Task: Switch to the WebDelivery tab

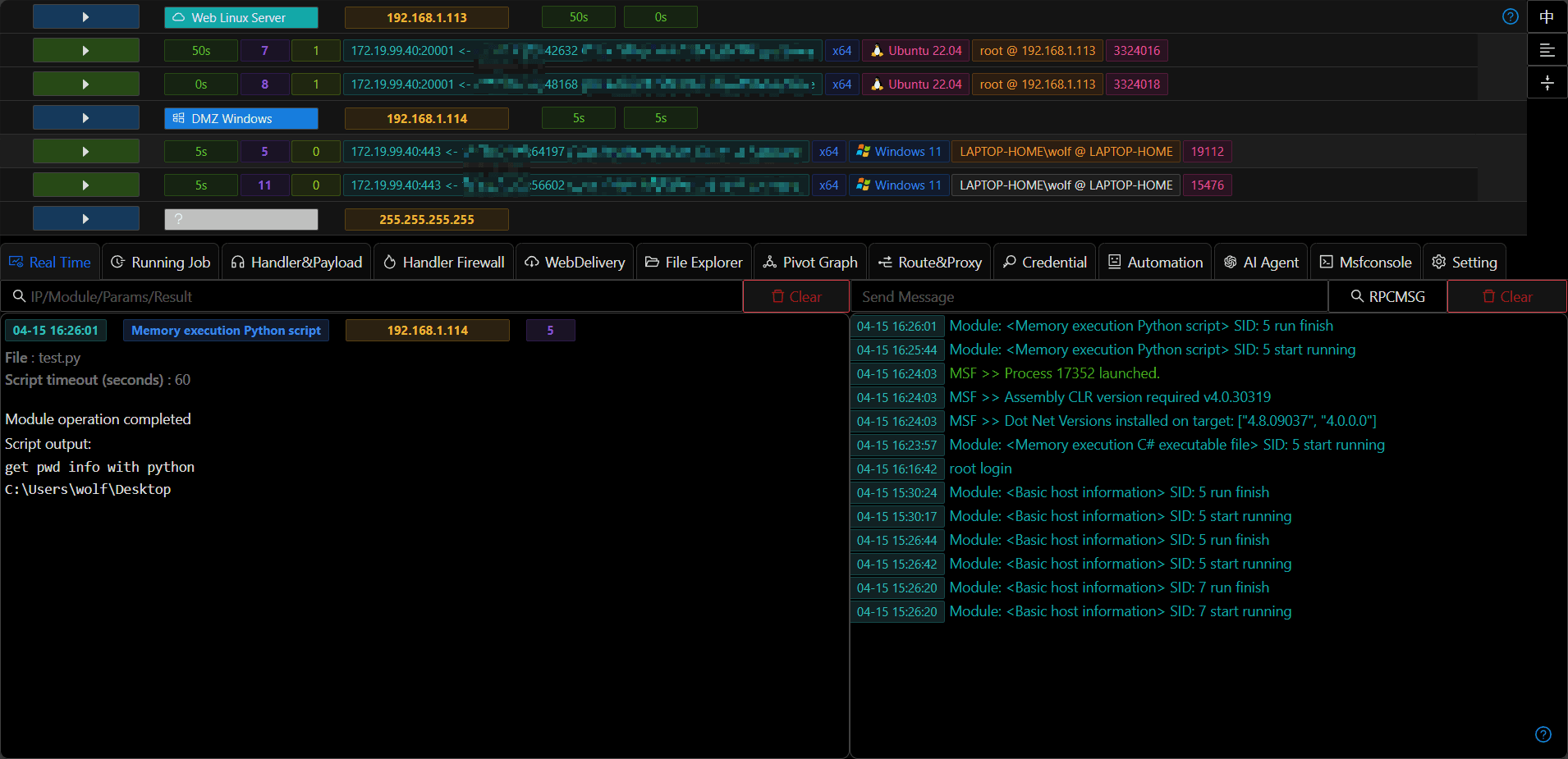Action: [575, 263]
